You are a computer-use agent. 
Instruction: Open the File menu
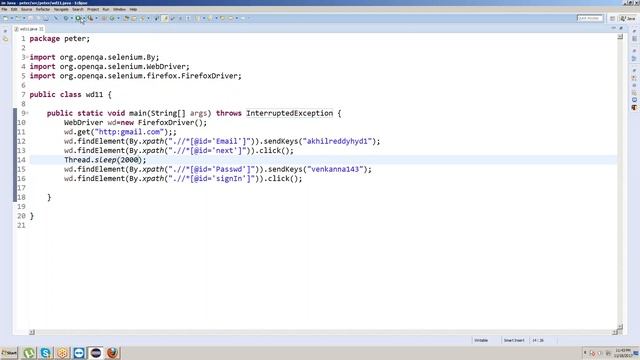point(4,9)
